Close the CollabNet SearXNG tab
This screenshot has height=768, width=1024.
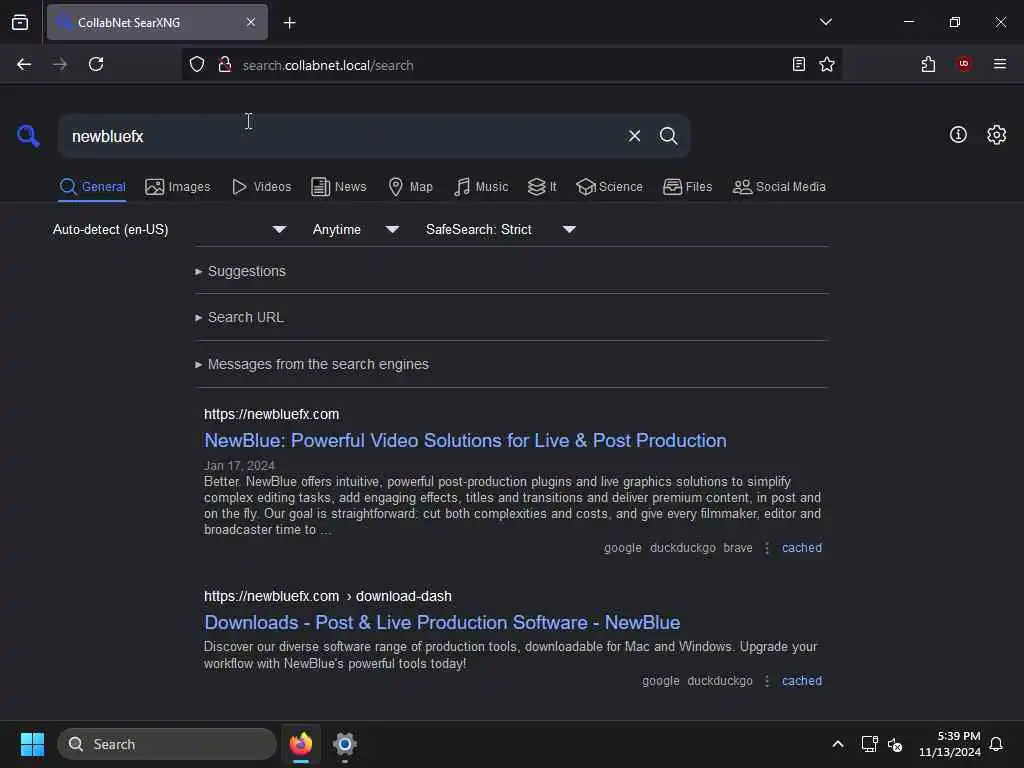[251, 22]
